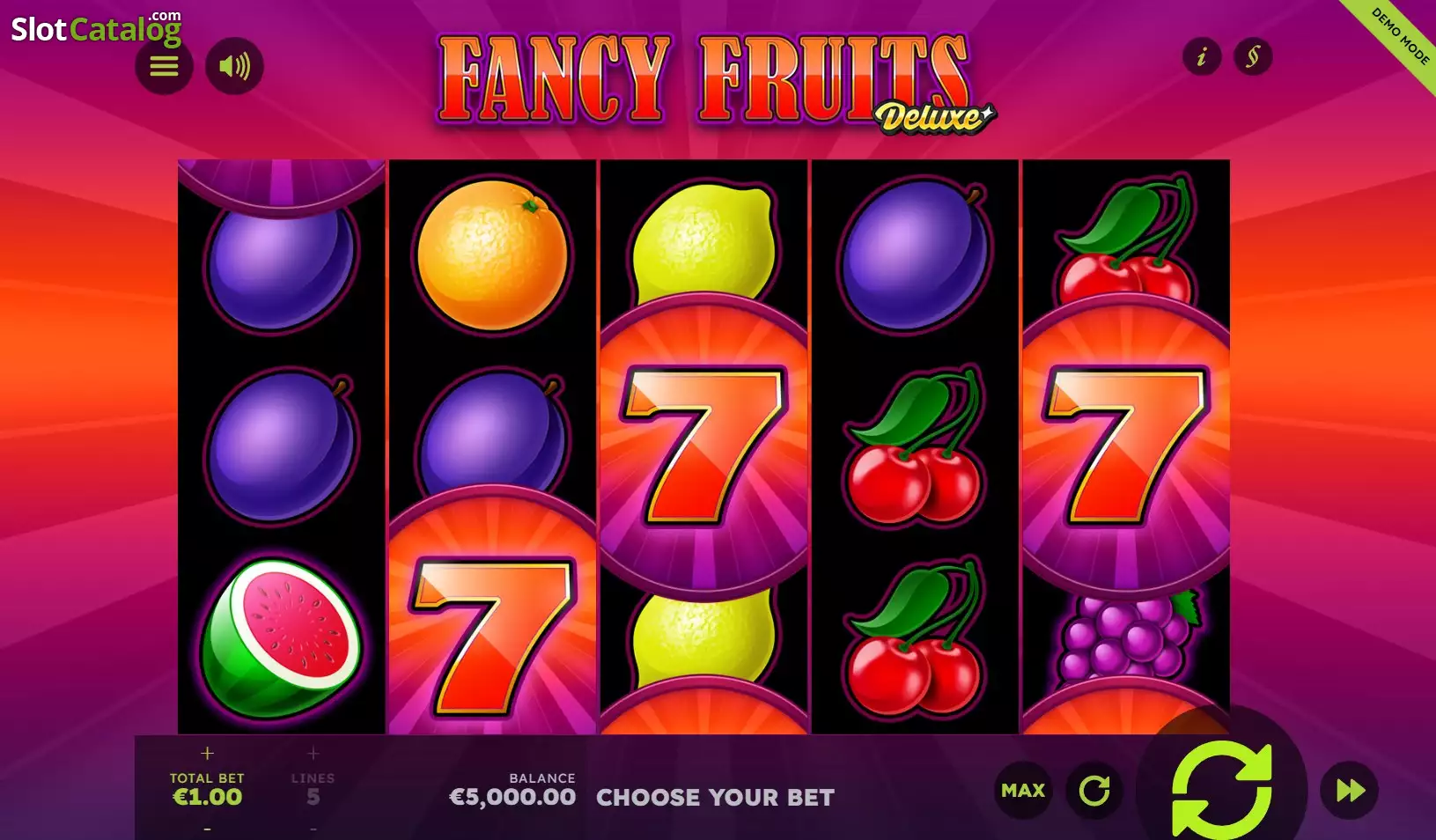
Task: Click the balance amount €5,000.00
Action: (x=512, y=798)
